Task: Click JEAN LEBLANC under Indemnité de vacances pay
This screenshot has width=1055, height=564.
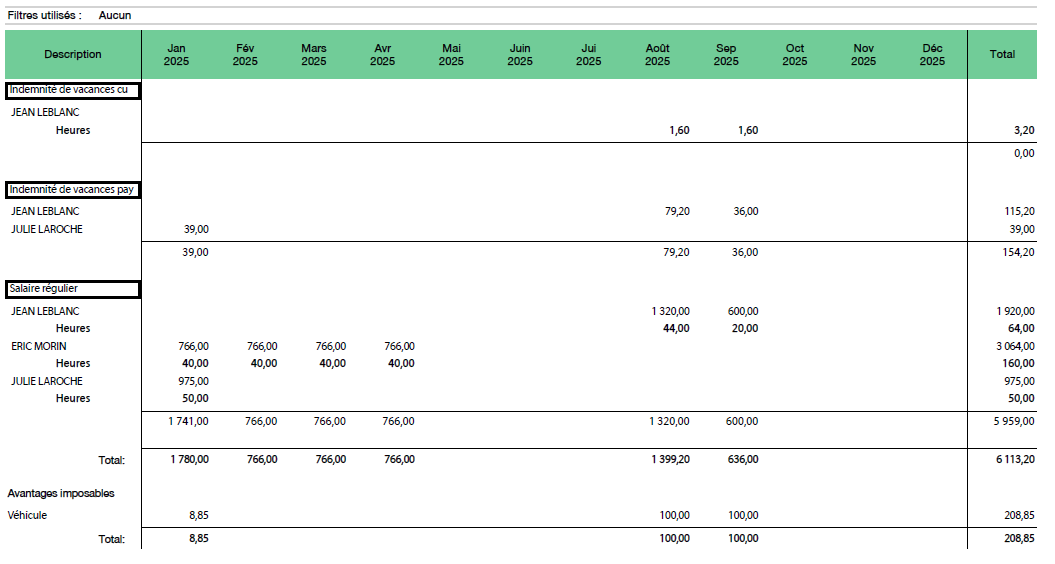Action: (x=45, y=211)
